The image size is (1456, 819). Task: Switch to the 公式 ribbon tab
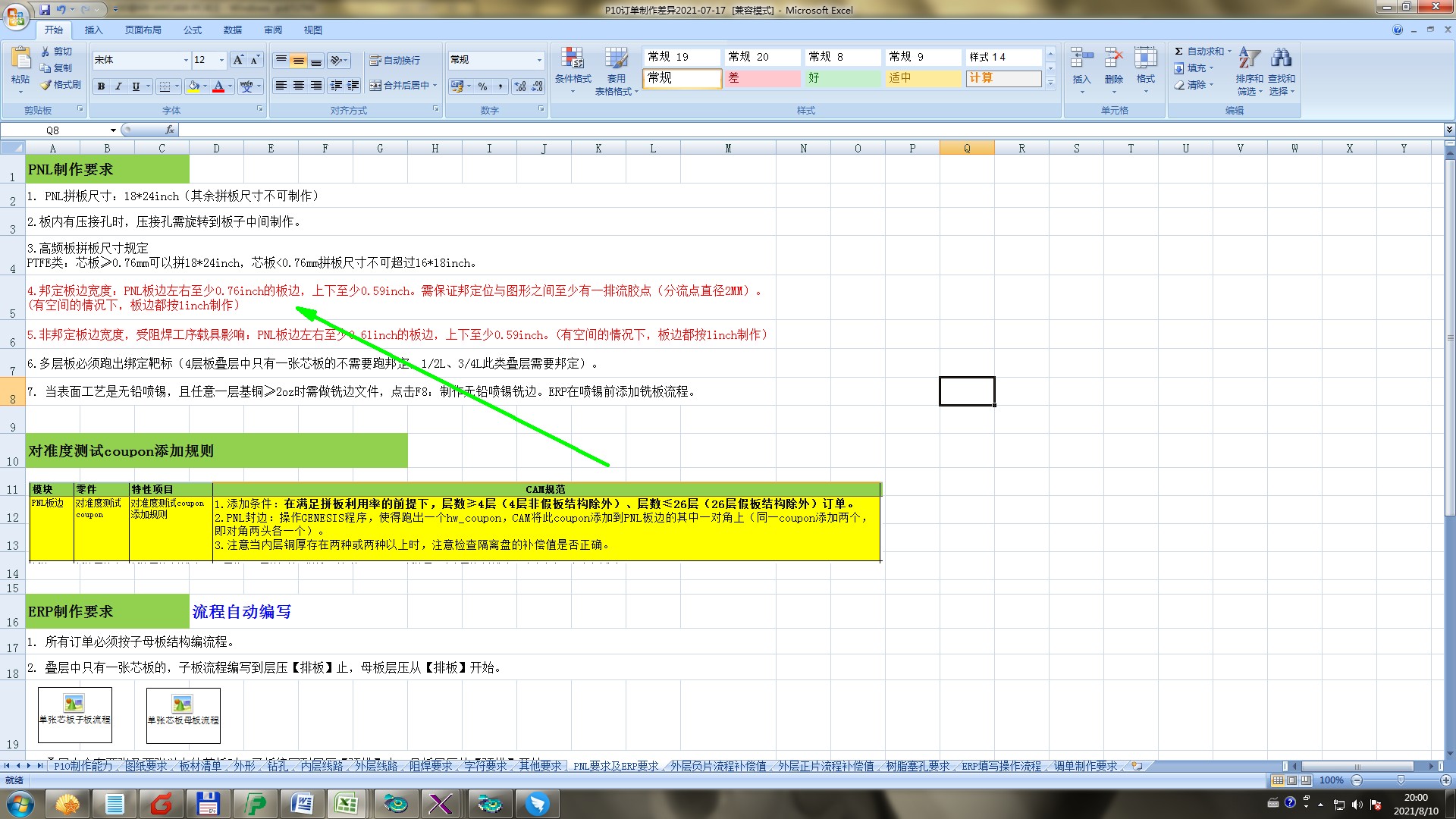pyautogui.click(x=193, y=30)
